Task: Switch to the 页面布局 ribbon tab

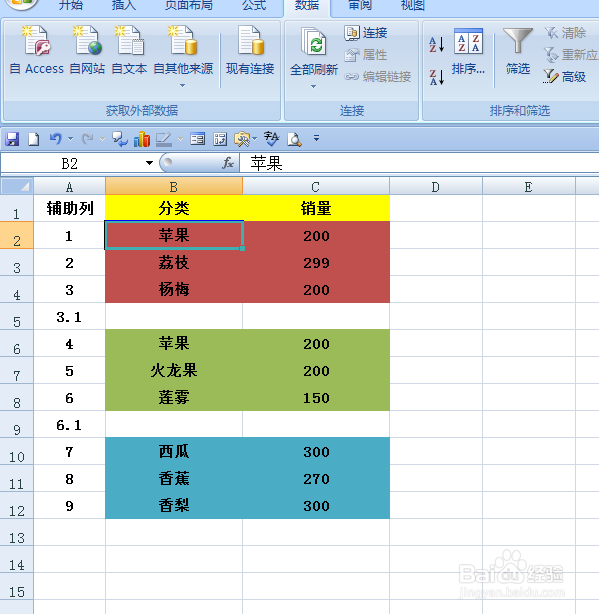Action: coord(189,5)
